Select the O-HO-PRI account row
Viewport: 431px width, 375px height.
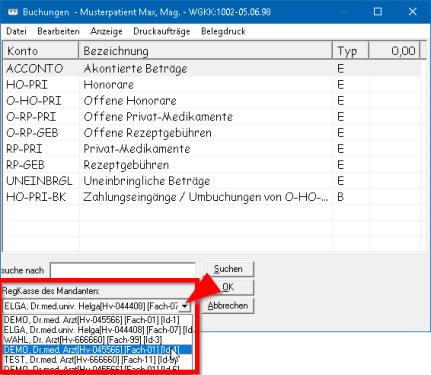pos(212,101)
